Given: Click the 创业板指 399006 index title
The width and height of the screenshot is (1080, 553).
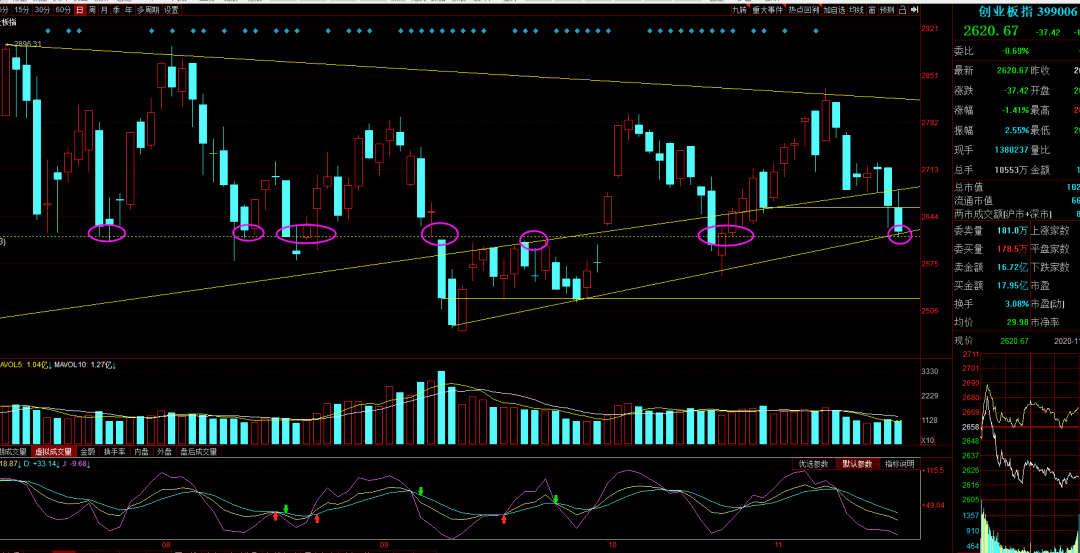Looking at the screenshot, I should tap(1022, 10).
